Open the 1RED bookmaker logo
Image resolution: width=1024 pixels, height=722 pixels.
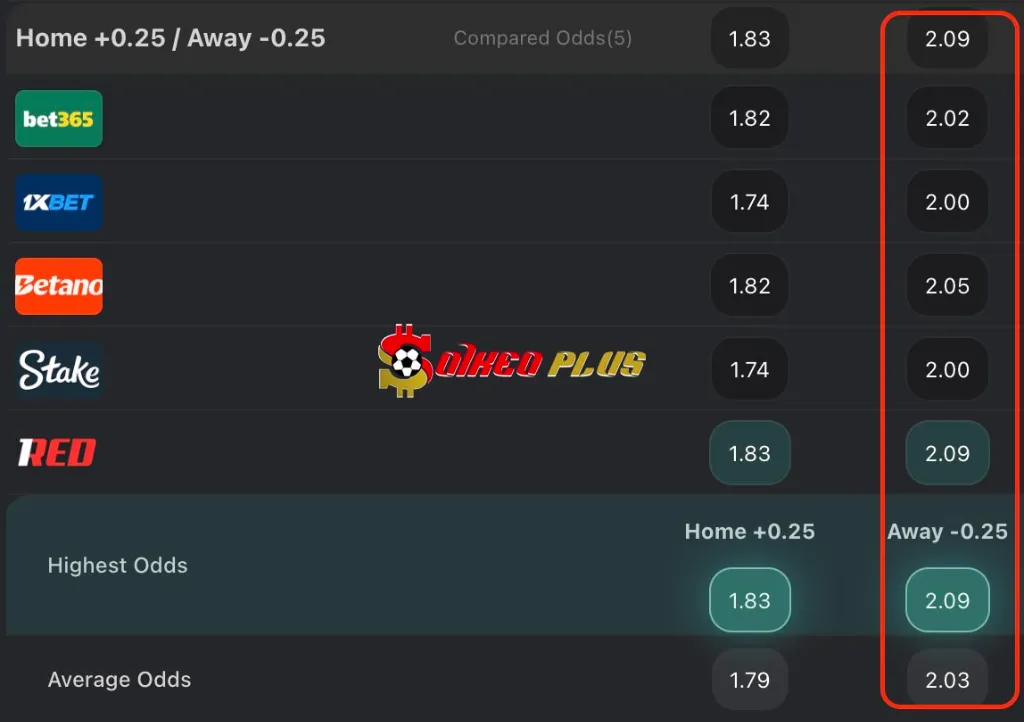click(x=57, y=454)
